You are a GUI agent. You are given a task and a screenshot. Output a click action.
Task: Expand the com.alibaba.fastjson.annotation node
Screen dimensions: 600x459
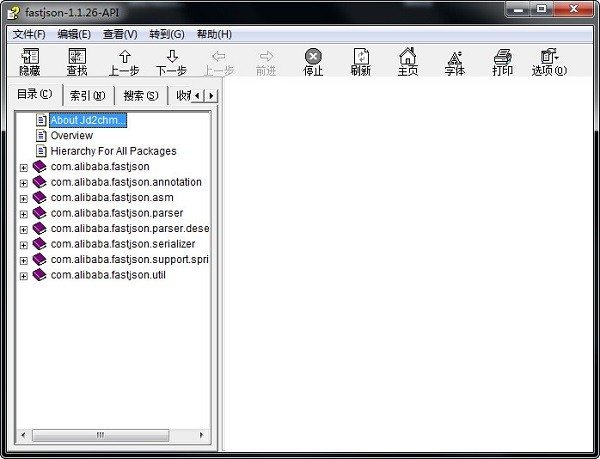(x=24, y=183)
